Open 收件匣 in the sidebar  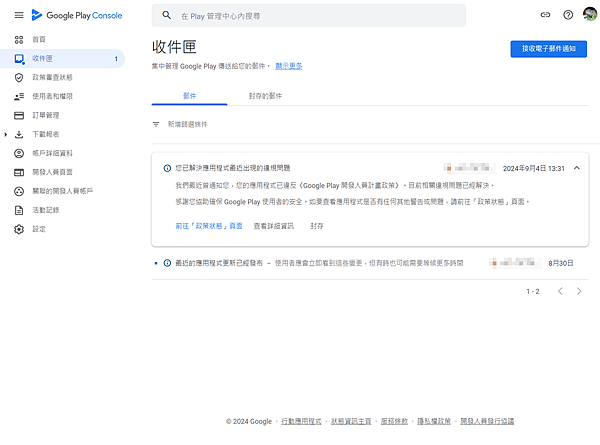[62, 59]
